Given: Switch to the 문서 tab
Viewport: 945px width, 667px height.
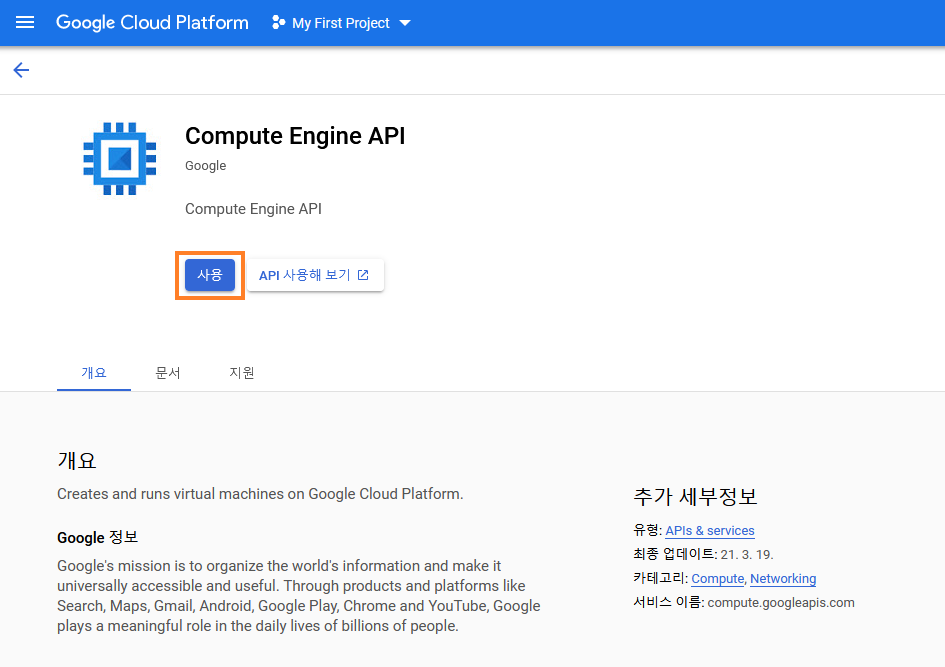Looking at the screenshot, I should (168, 372).
